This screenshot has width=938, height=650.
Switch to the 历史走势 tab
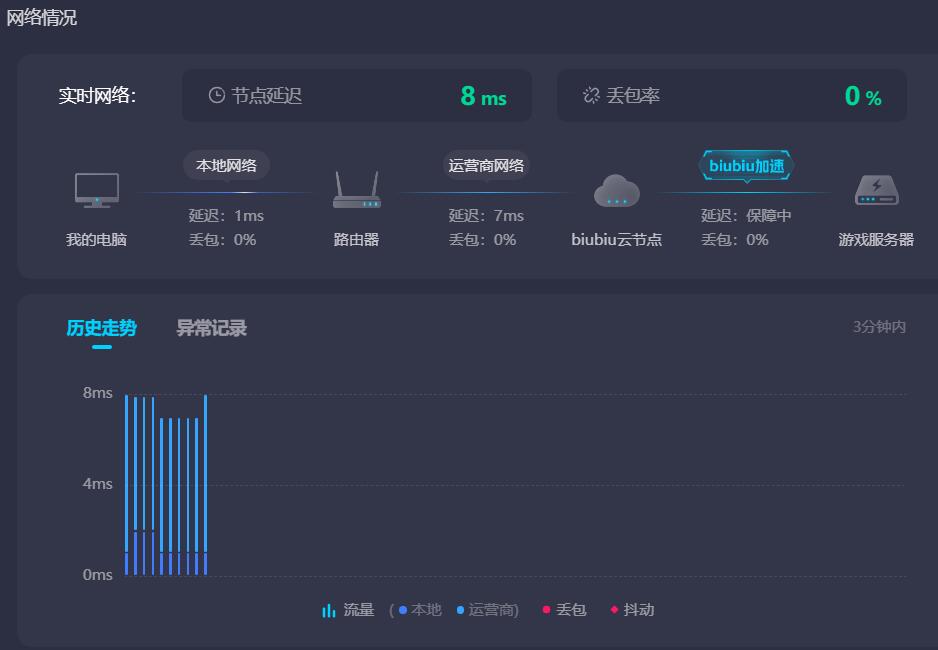(101, 328)
